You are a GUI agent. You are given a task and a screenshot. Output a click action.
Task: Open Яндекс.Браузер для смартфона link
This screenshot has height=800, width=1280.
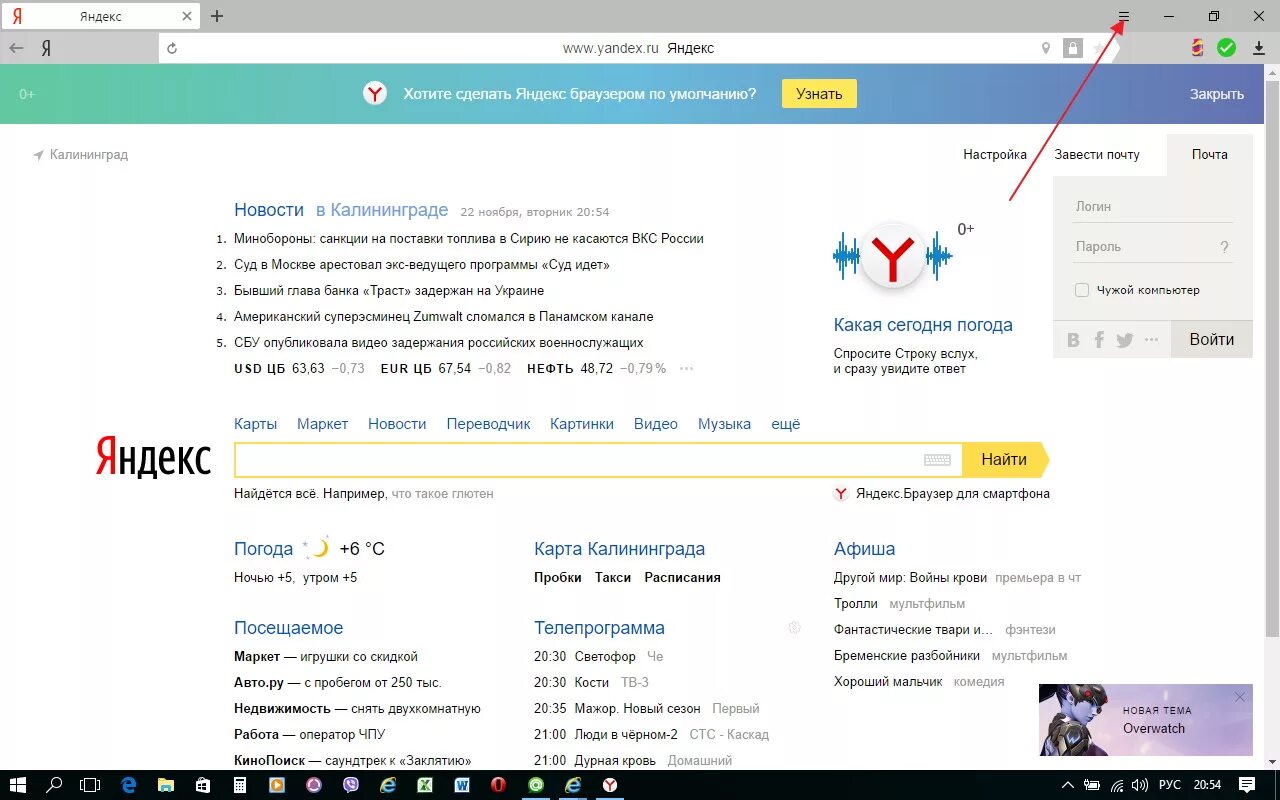tap(952, 494)
